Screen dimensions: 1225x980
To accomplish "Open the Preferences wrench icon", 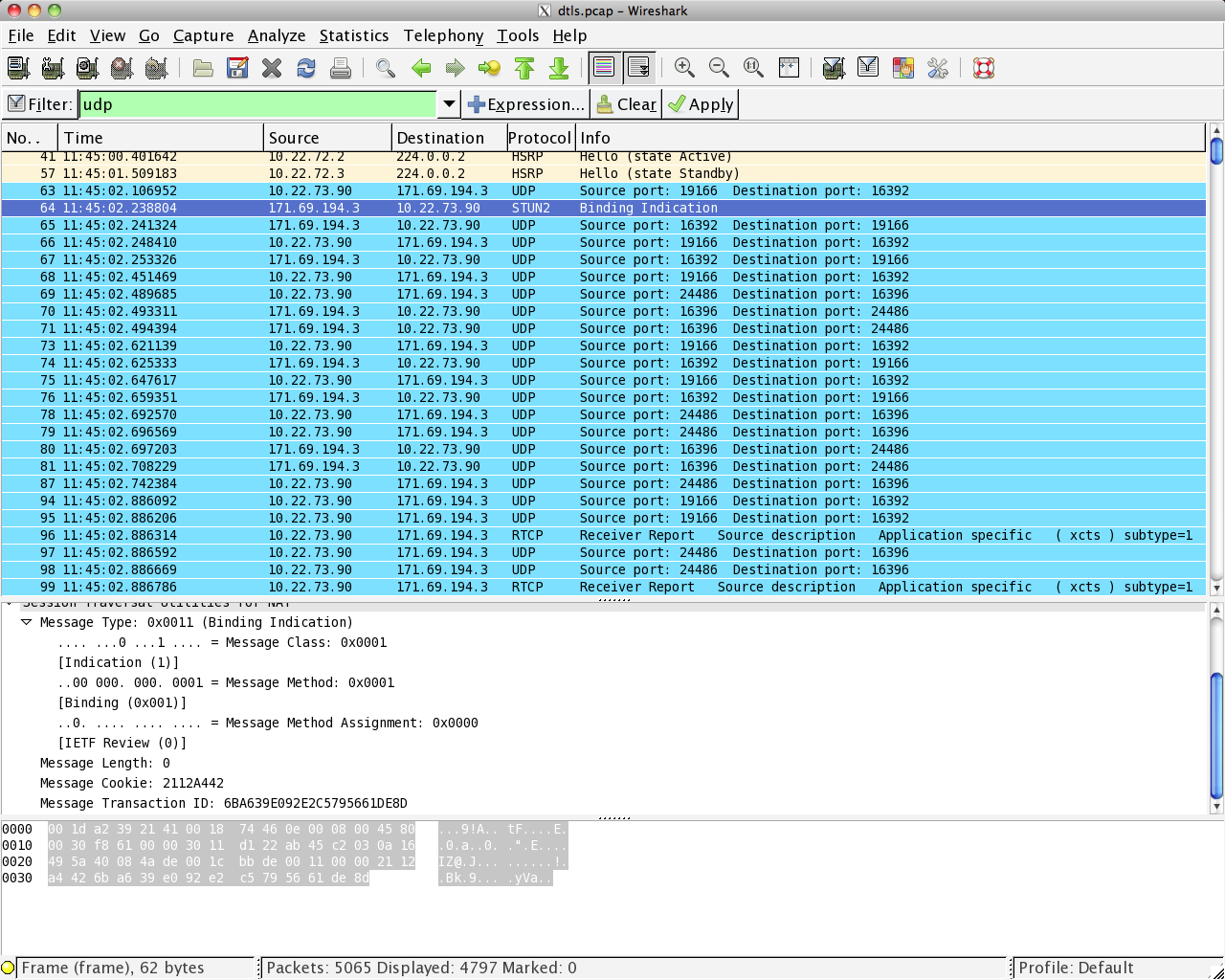I will click(x=938, y=68).
